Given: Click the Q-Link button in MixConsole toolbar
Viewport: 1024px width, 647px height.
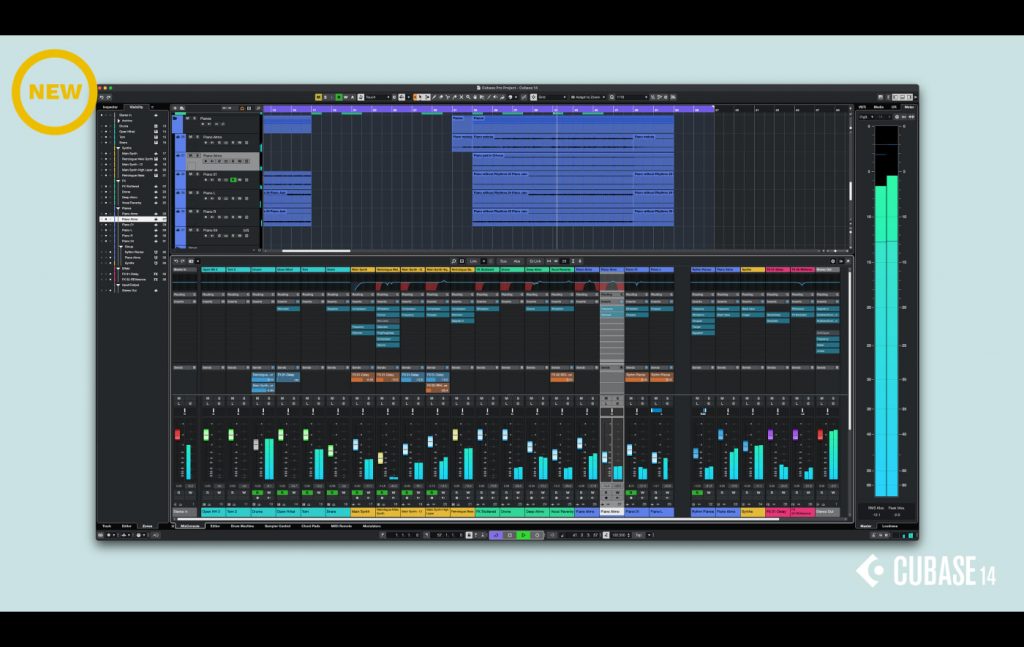Looking at the screenshot, I should tap(535, 261).
